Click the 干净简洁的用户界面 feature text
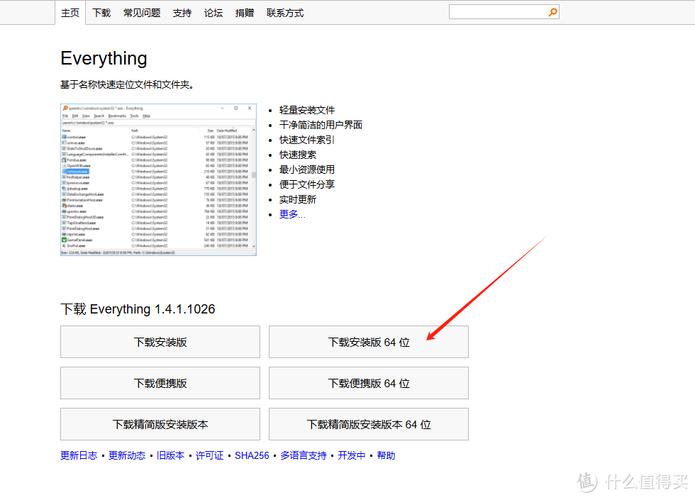This screenshot has height=500, width=695. pyautogui.click(x=320, y=125)
